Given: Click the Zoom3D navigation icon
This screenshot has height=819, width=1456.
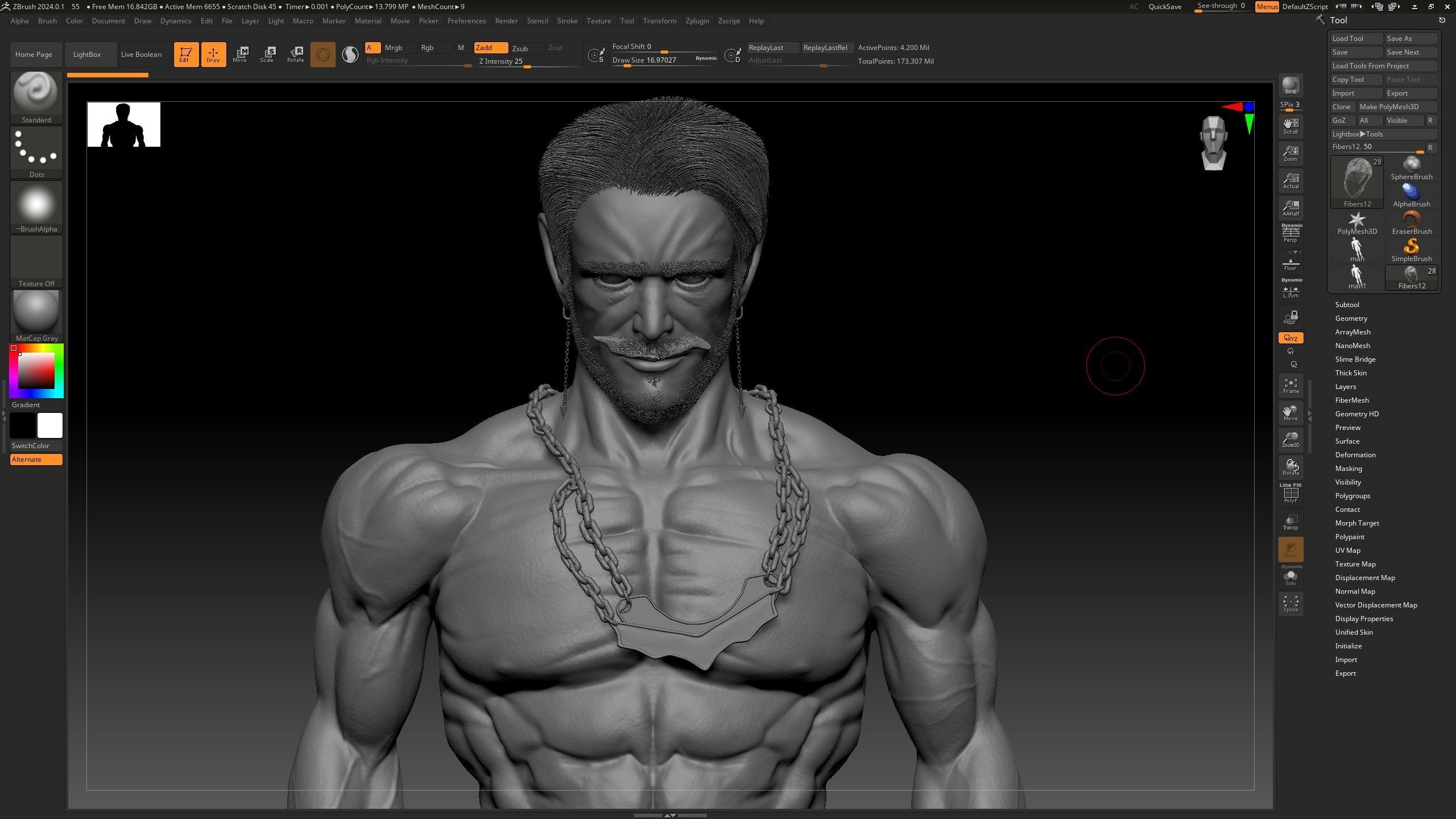Looking at the screenshot, I should (1290, 440).
